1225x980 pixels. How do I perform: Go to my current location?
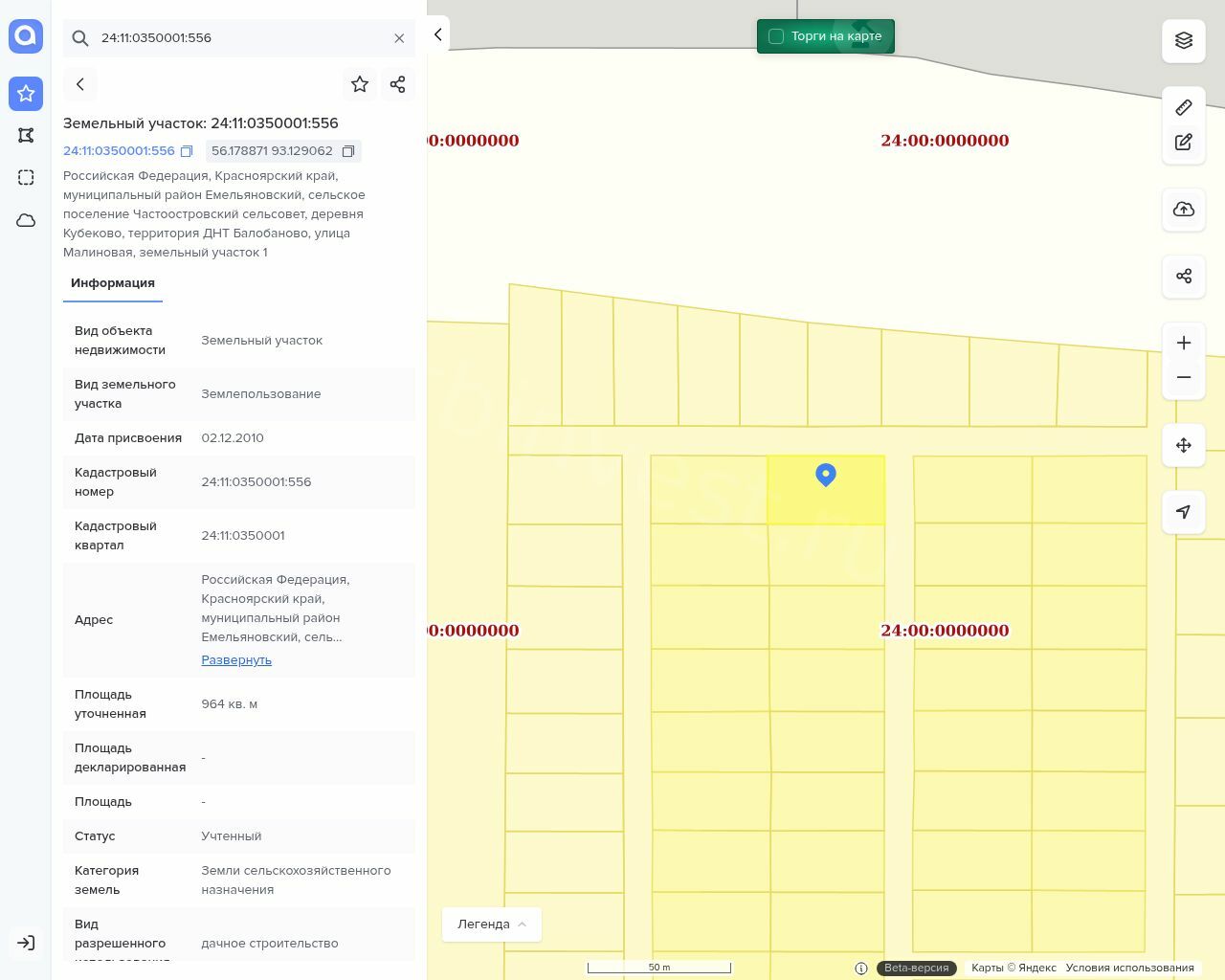pos(1183,512)
